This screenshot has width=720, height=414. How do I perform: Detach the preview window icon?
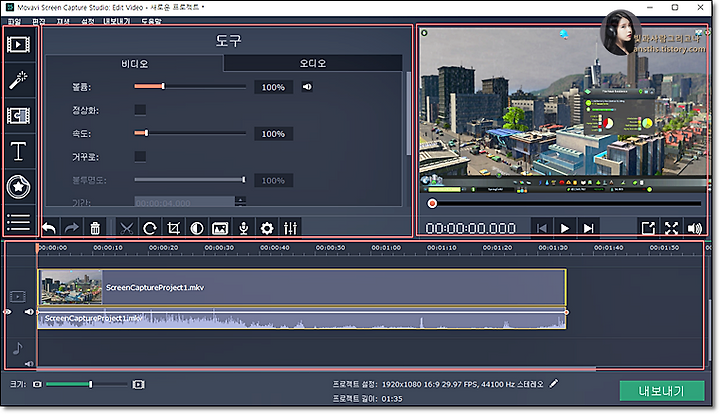click(648, 228)
